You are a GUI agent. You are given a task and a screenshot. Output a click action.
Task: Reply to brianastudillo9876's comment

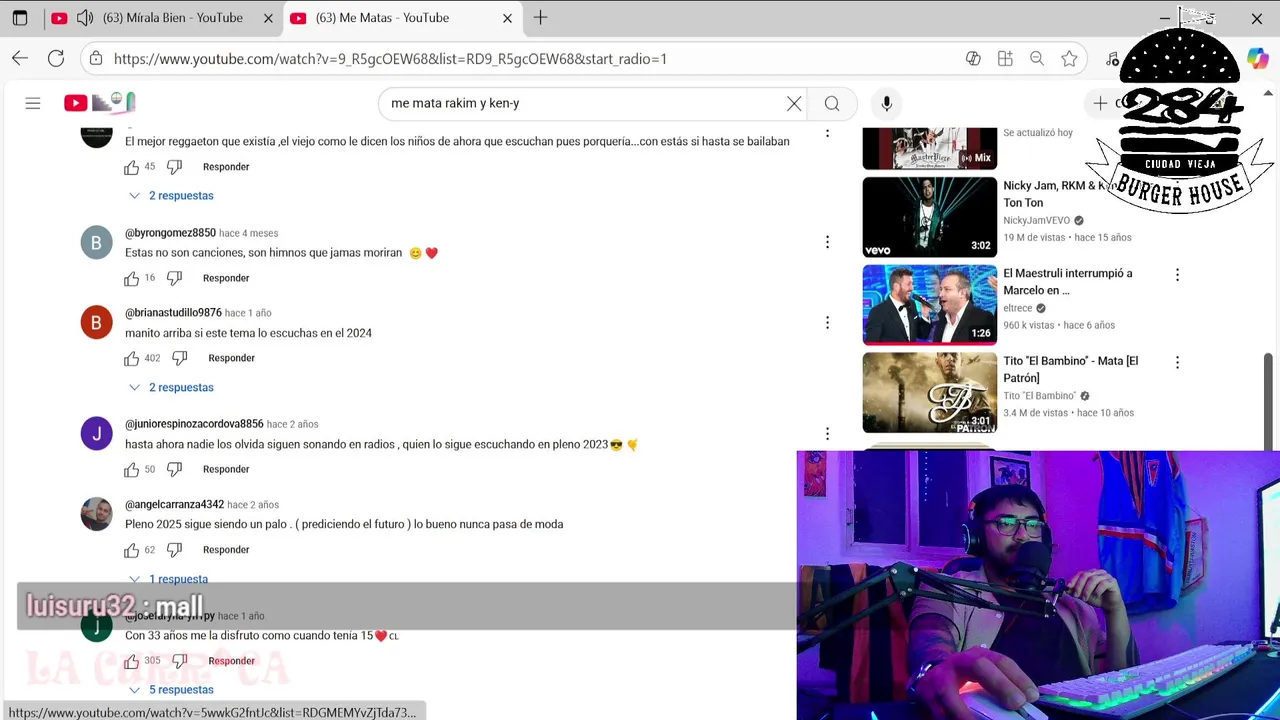(x=232, y=358)
